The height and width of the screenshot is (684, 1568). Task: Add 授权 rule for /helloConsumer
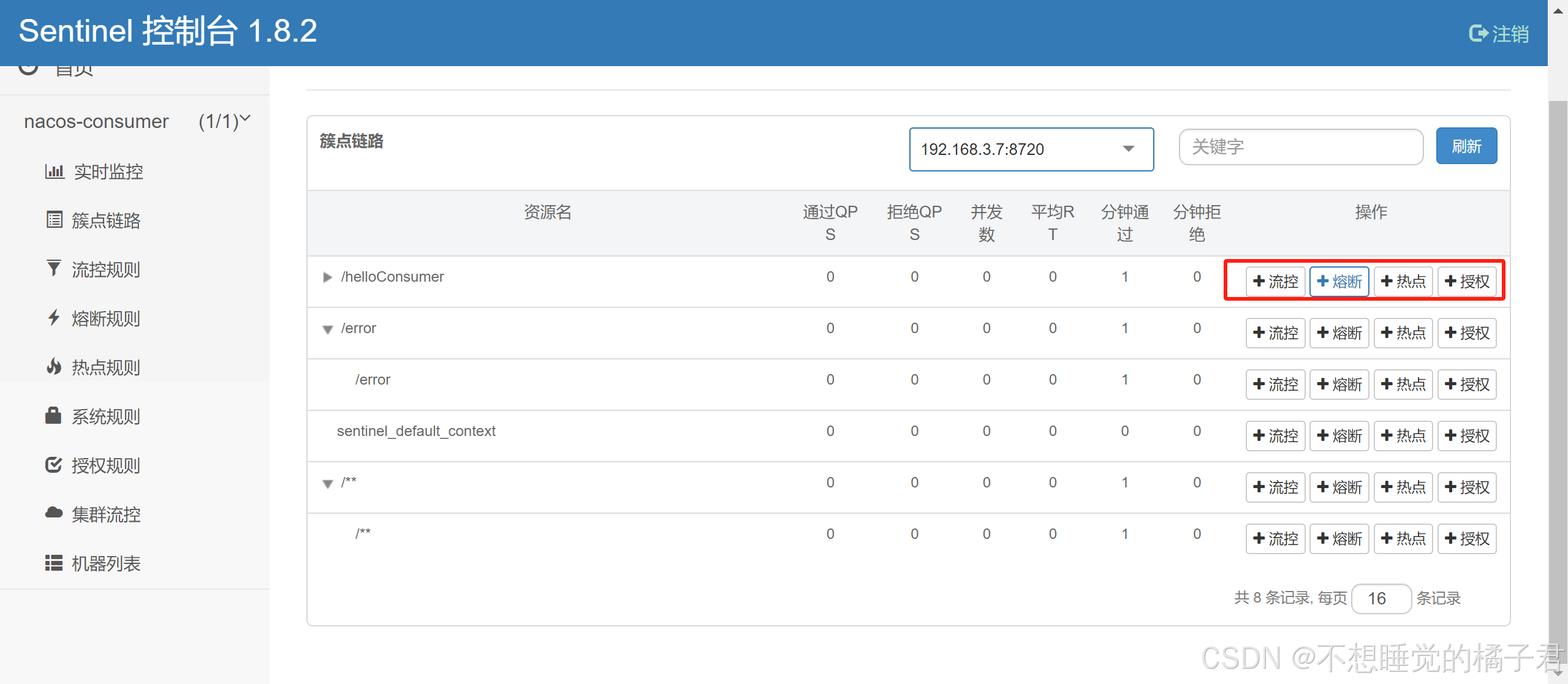pyautogui.click(x=1467, y=282)
